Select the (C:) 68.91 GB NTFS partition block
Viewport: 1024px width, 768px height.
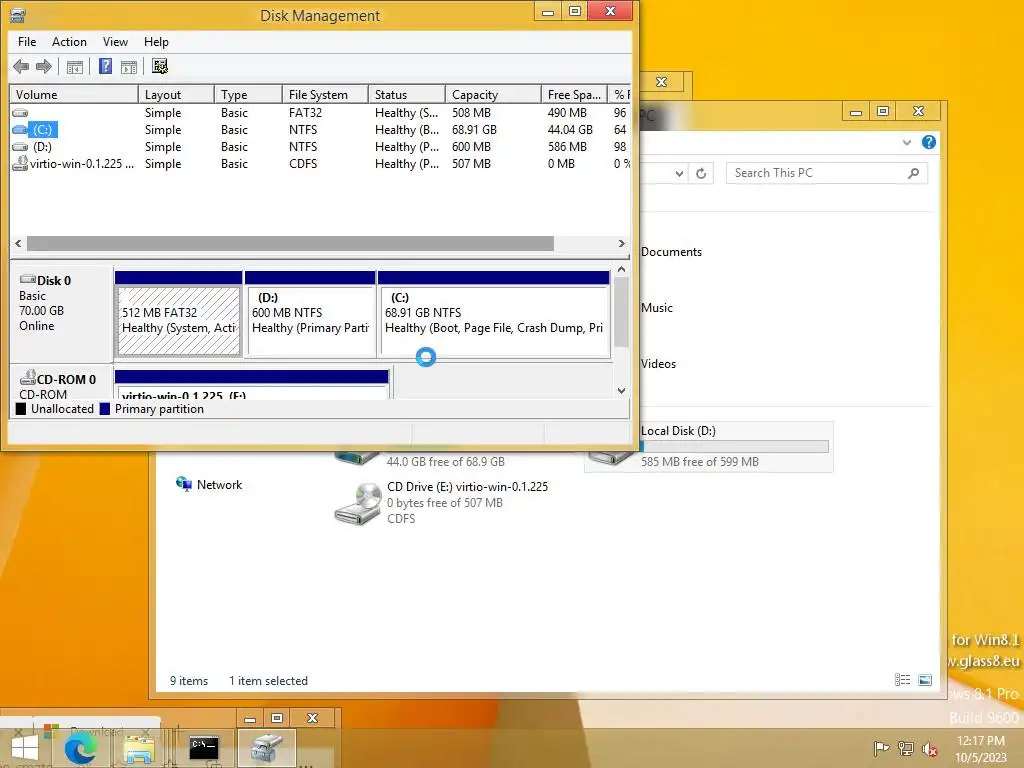pos(494,314)
